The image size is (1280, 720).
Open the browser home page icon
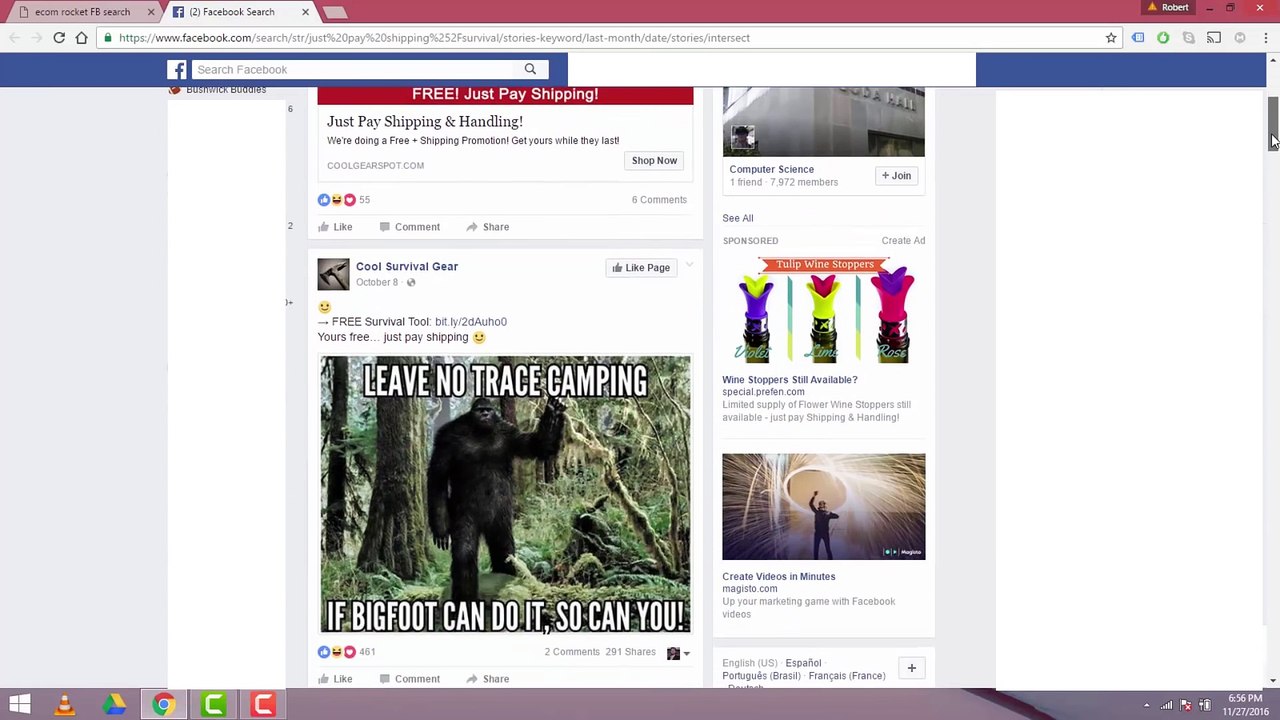tap(82, 38)
